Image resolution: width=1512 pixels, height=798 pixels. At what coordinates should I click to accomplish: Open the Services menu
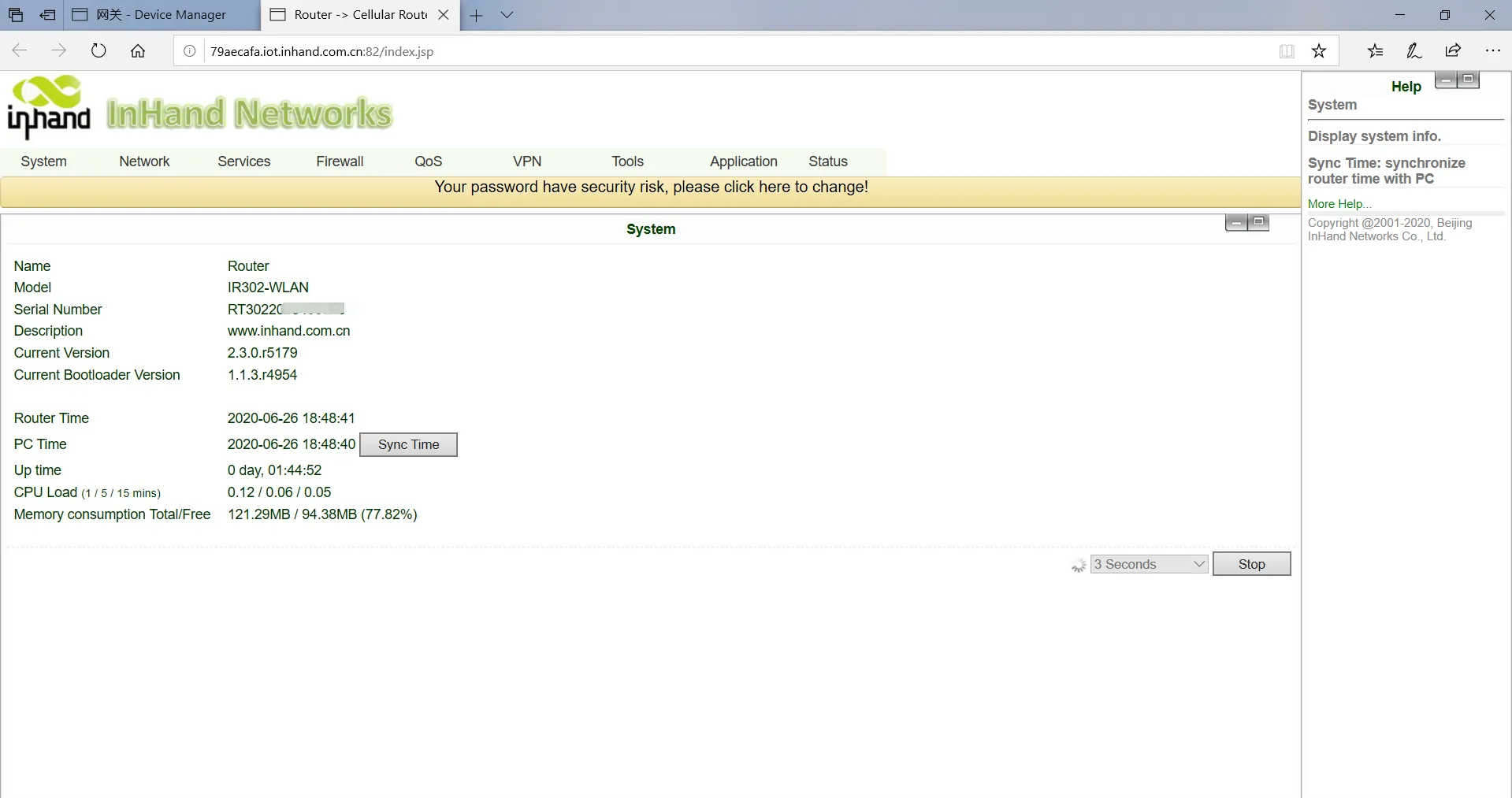click(244, 161)
